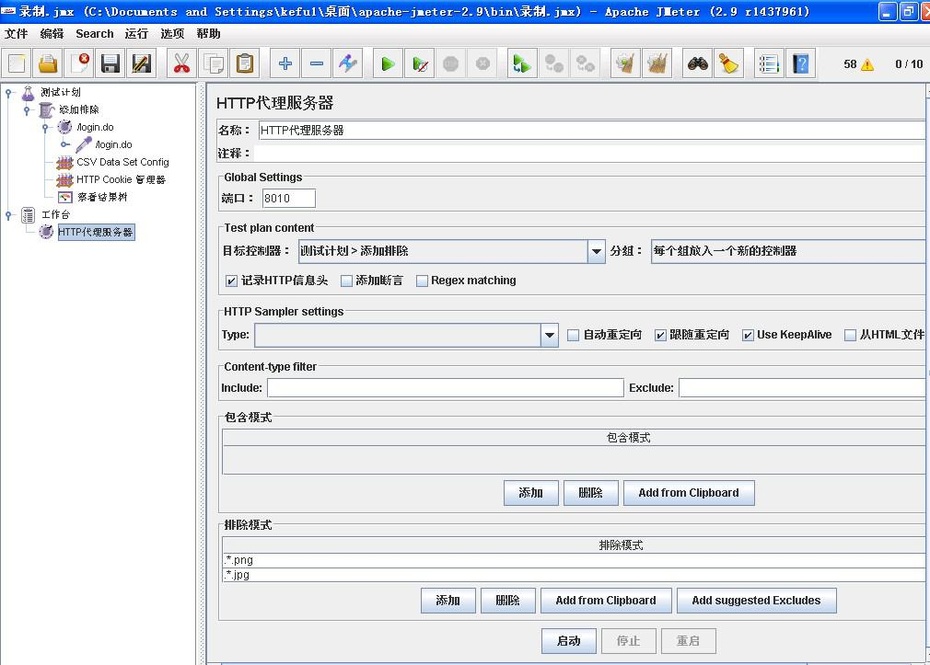This screenshot has width=930, height=665.
Task: Start the test with green play icon
Action: click(388, 63)
